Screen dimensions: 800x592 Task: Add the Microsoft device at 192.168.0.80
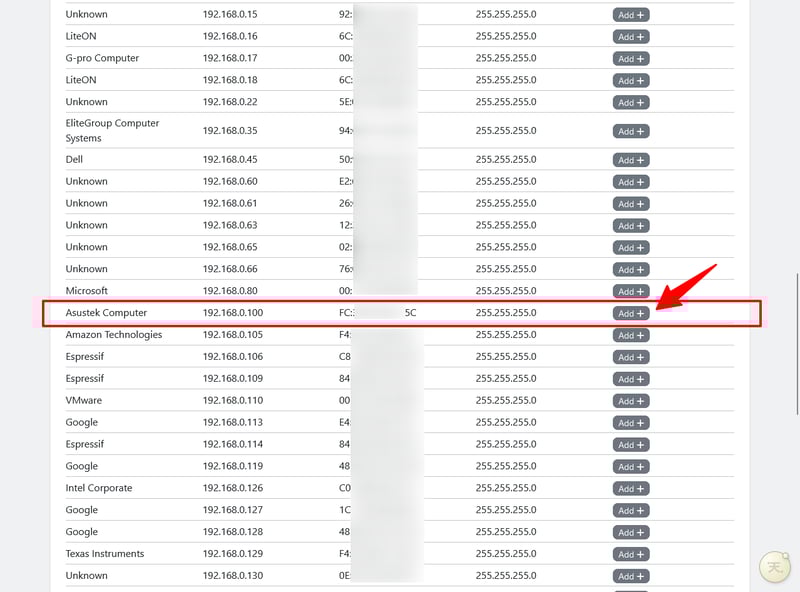pyautogui.click(x=631, y=291)
